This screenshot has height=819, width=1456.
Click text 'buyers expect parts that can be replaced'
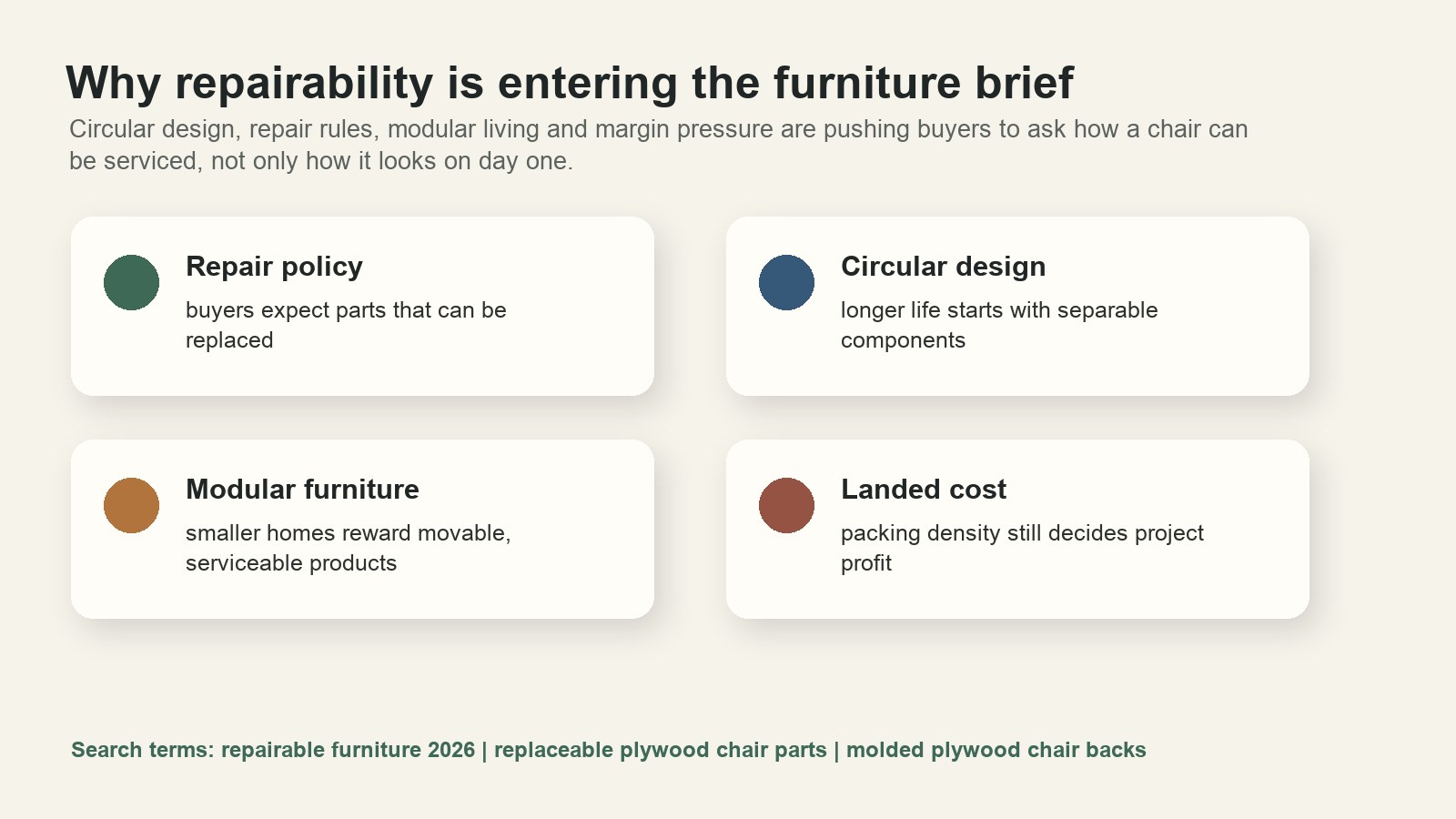click(346, 325)
